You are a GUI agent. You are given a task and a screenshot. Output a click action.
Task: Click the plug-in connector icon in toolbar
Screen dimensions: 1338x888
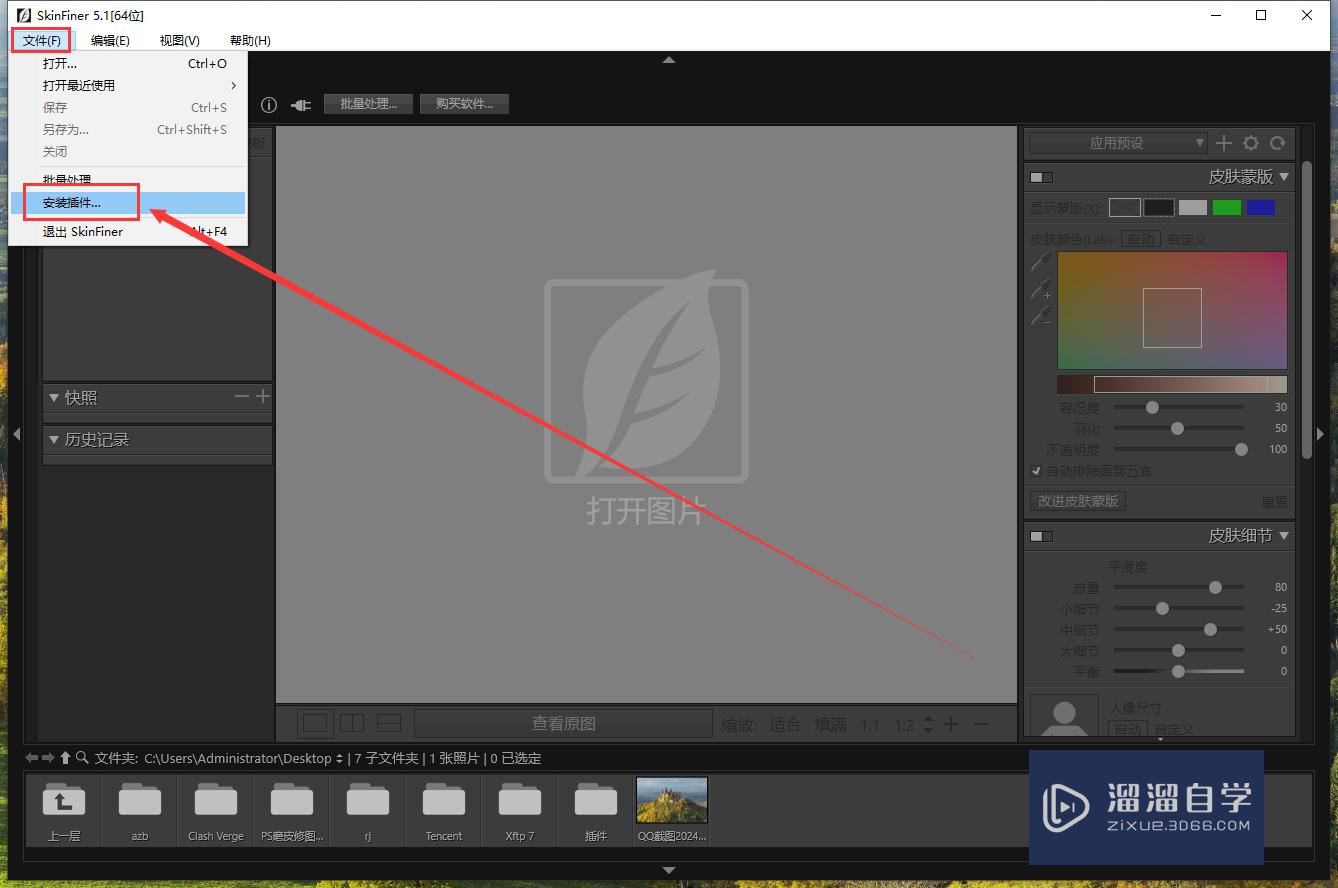pos(301,104)
